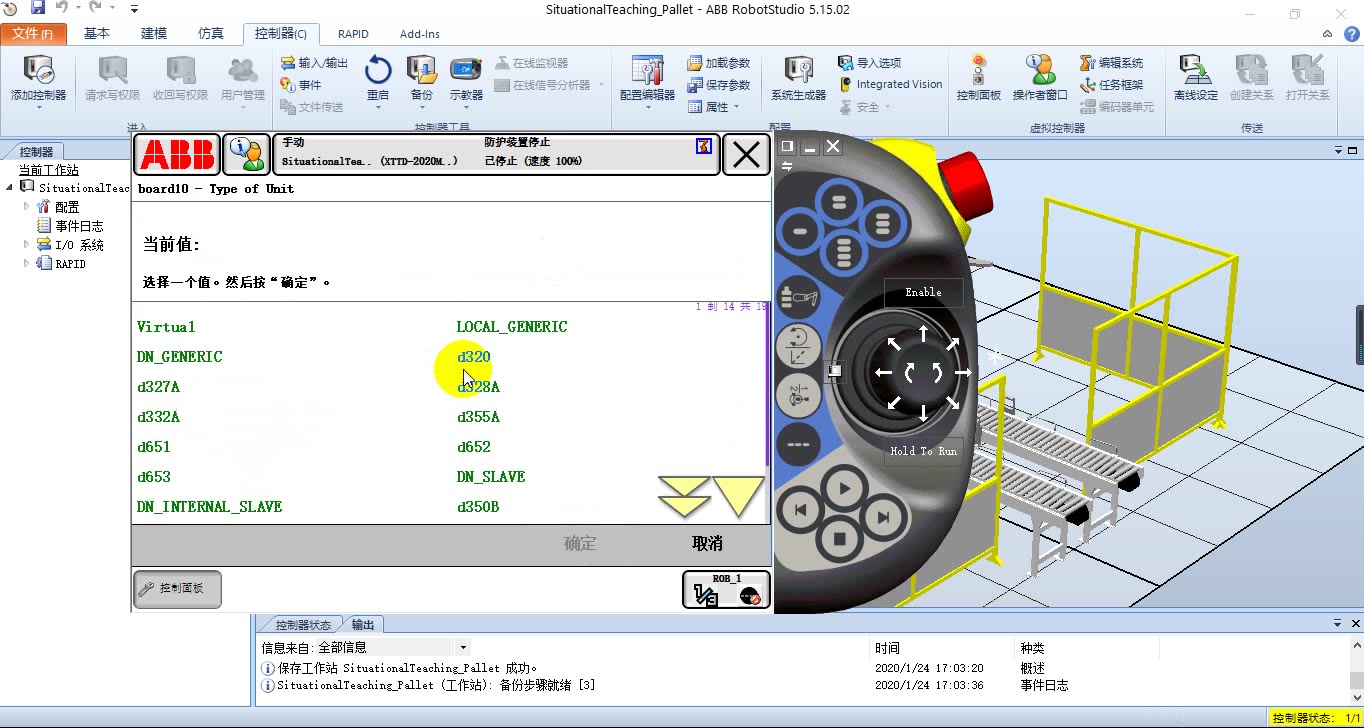Switch to 建模 ribbon tab
Viewport: 1364px width, 728px height.
tap(154, 33)
